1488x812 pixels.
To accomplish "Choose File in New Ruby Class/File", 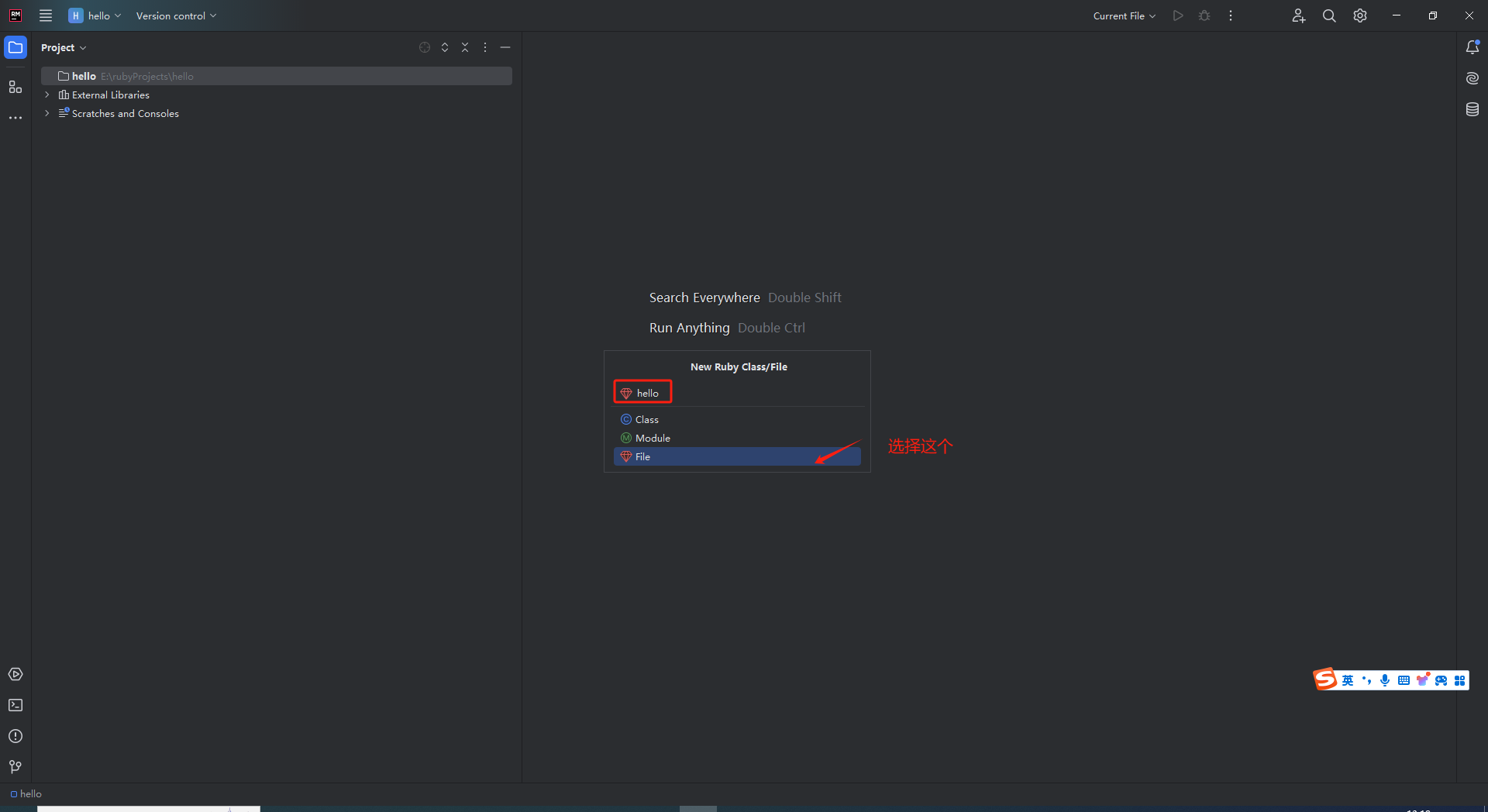I will pos(737,456).
